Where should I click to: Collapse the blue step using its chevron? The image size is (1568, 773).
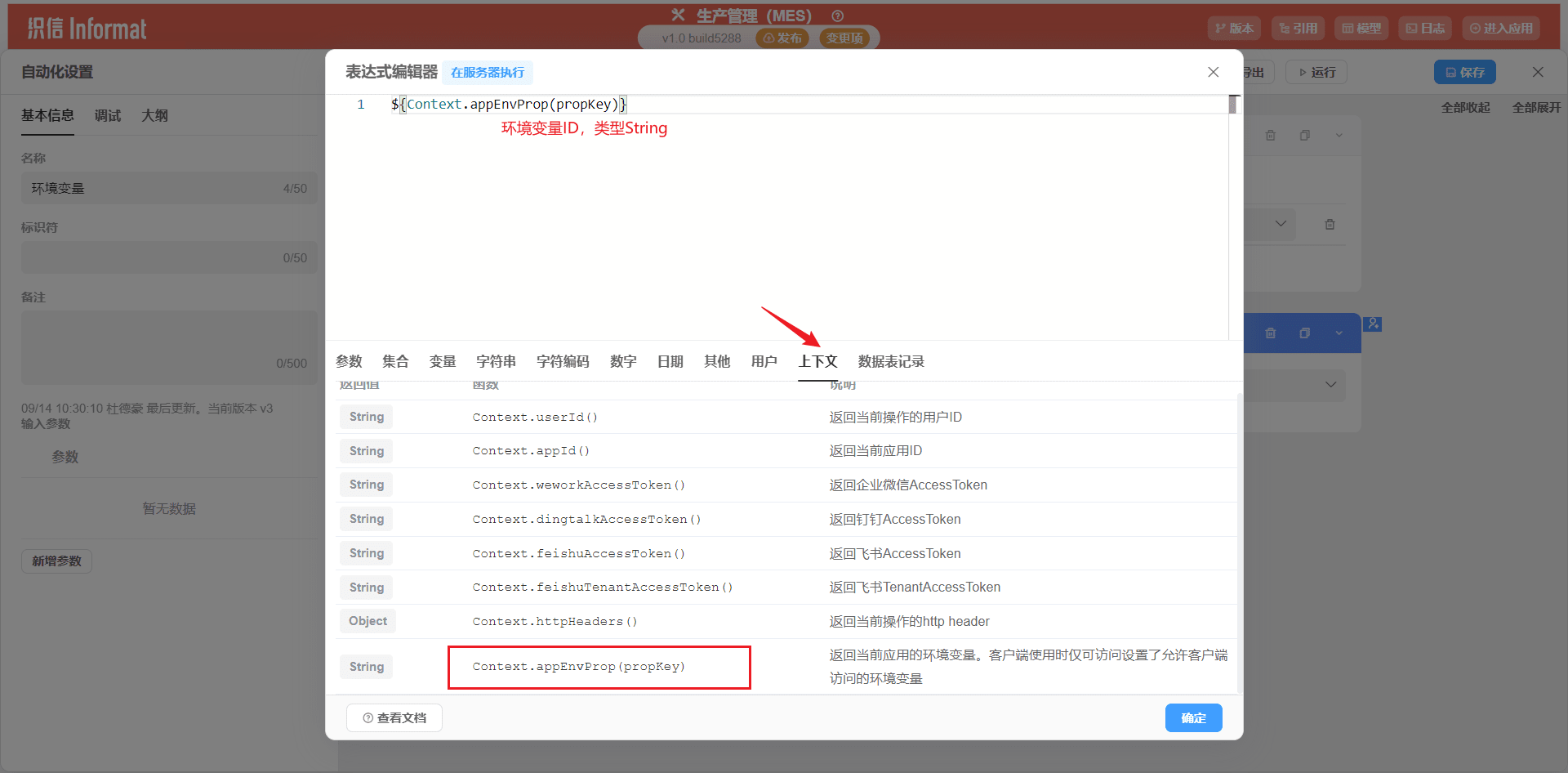1339,333
